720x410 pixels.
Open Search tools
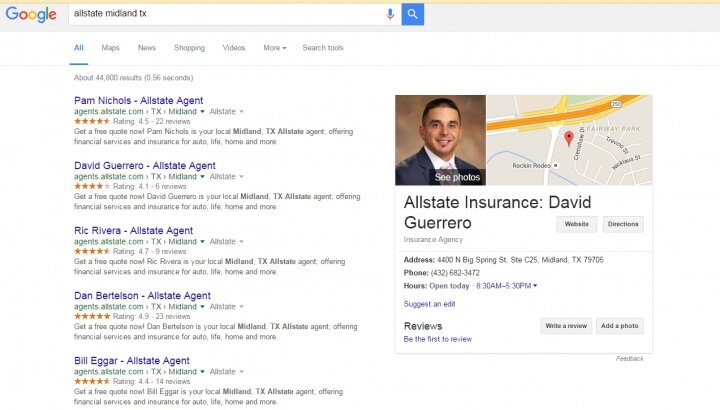click(x=323, y=48)
